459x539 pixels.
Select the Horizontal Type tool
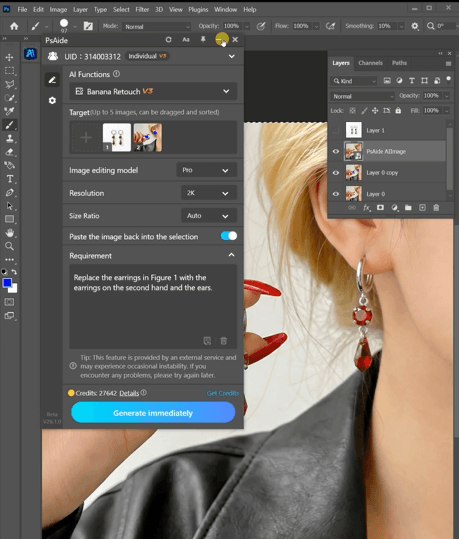(x=10, y=179)
